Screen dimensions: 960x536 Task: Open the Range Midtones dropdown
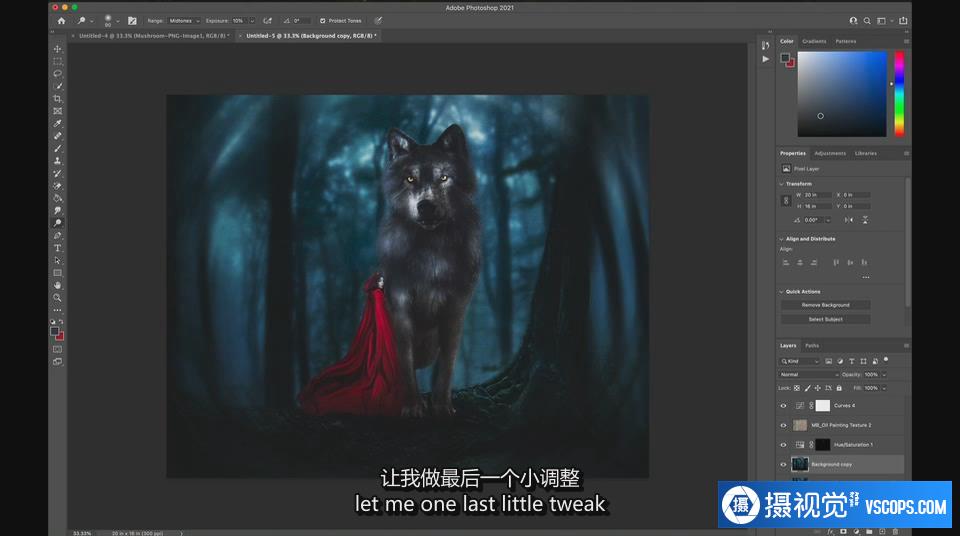(x=184, y=21)
